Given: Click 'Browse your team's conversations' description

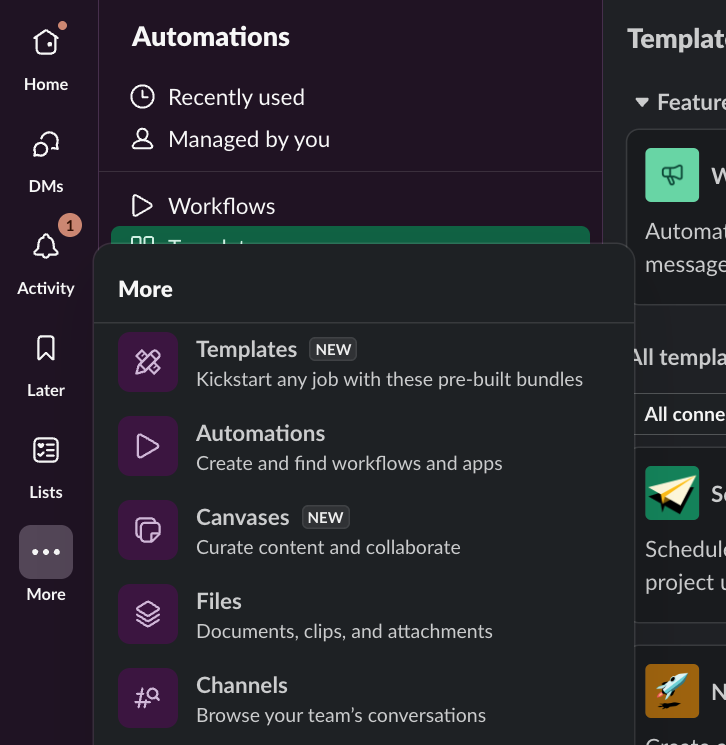Looking at the screenshot, I should click(341, 715).
